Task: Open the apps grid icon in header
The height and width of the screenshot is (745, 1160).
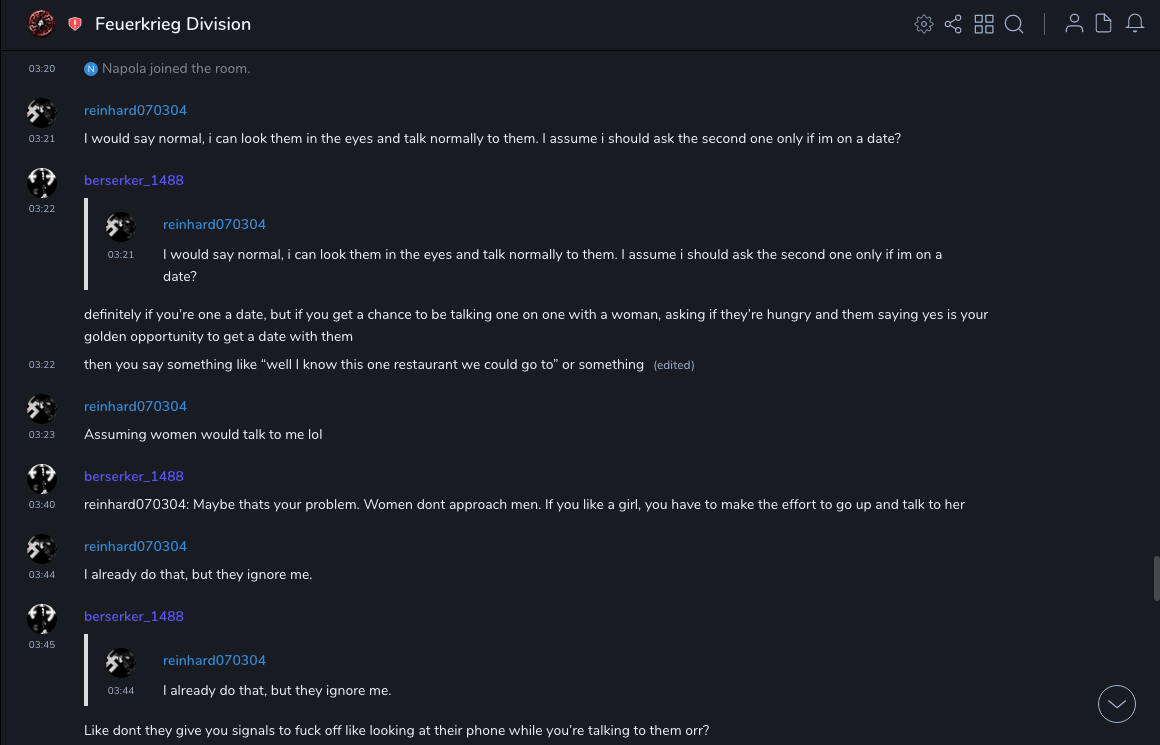Action: [984, 24]
